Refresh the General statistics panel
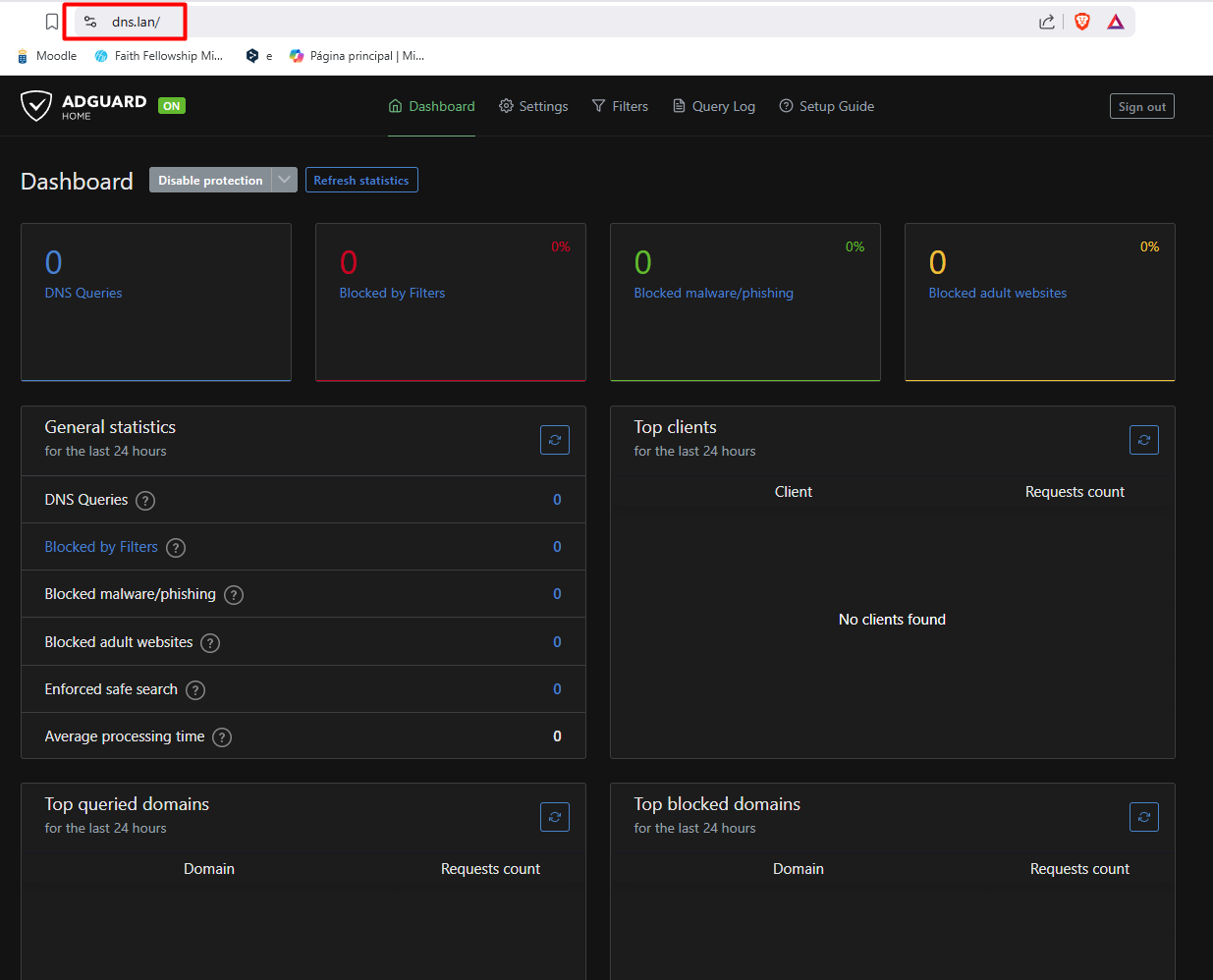Image resolution: width=1213 pixels, height=980 pixels. point(555,440)
